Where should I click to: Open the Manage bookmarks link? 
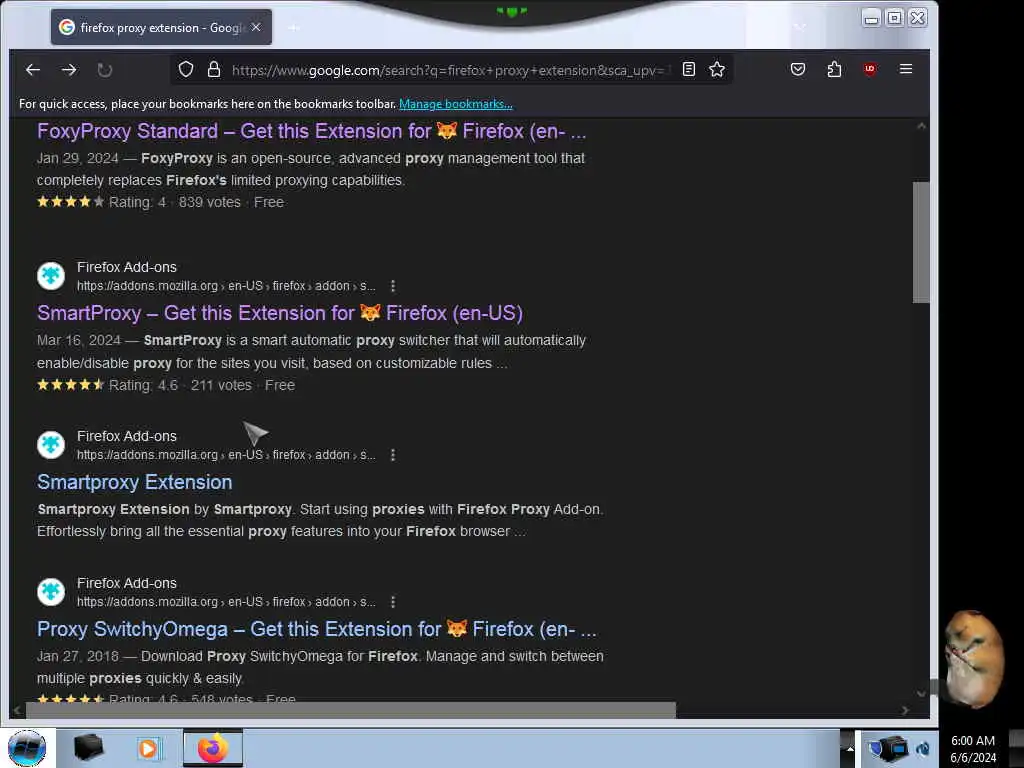(x=456, y=104)
